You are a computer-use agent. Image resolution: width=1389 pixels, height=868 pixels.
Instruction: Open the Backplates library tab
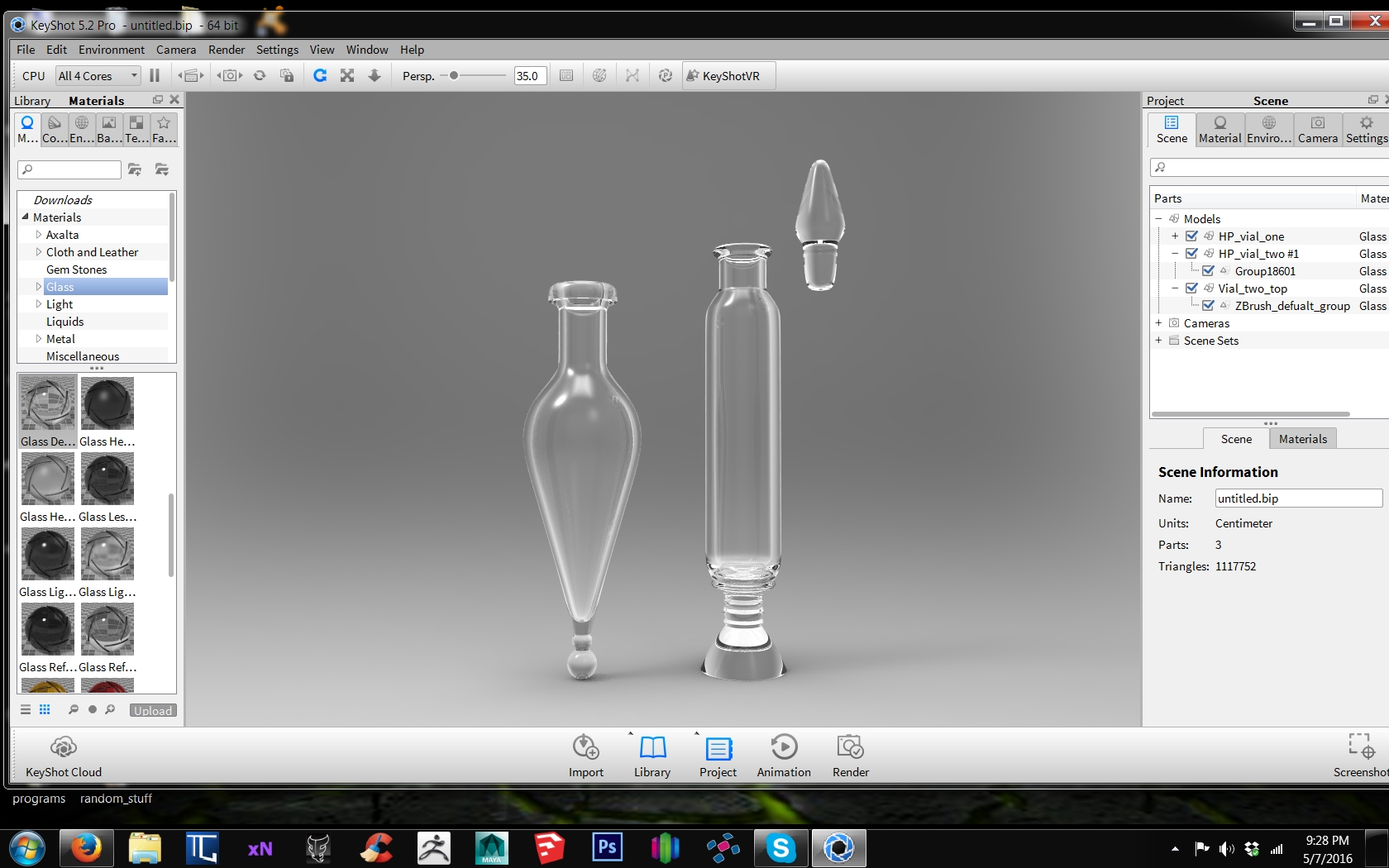(109, 130)
